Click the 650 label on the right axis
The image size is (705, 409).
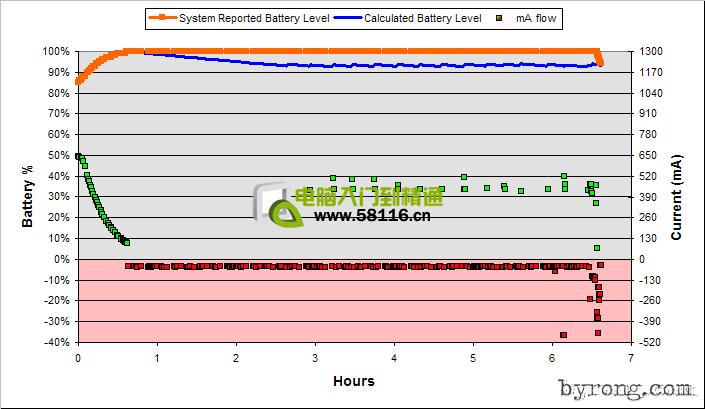(x=650, y=155)
